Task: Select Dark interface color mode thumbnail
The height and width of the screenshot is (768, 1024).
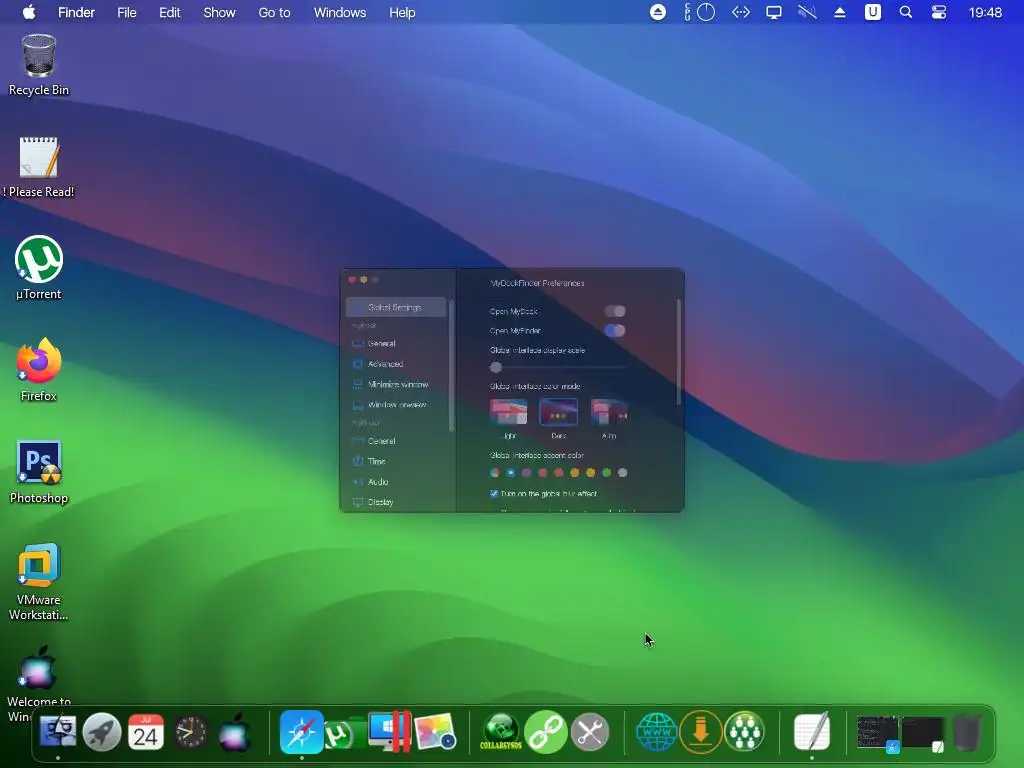Action: point(558,412)
